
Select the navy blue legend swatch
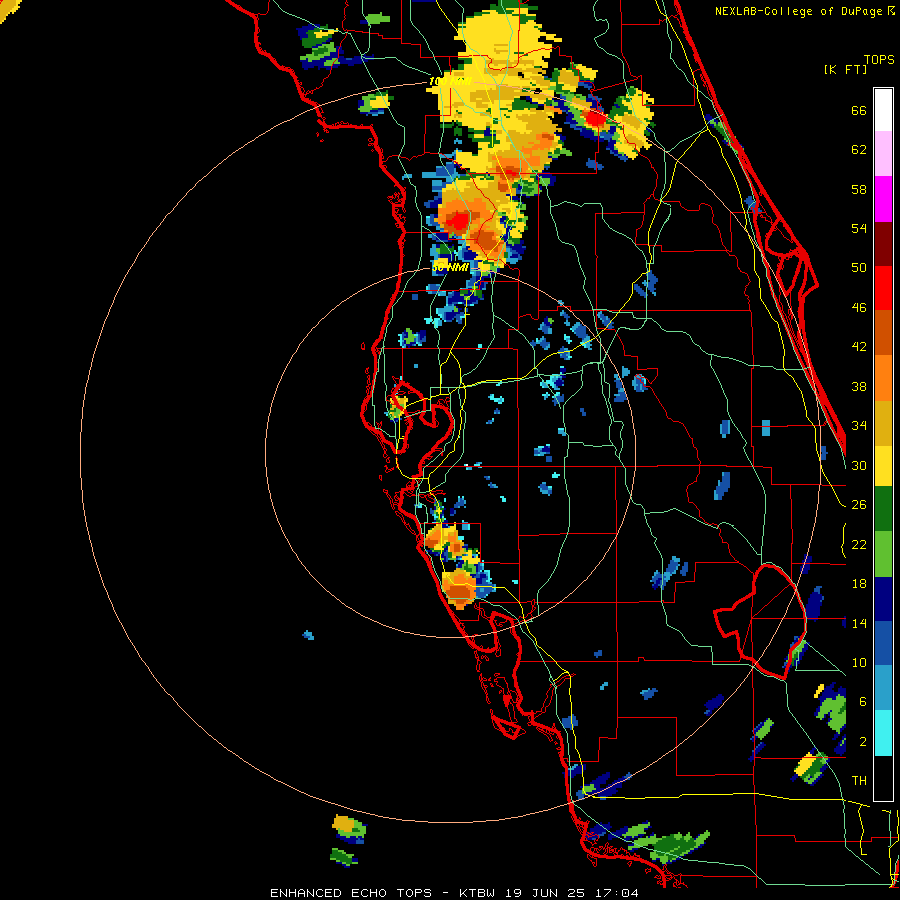[883, 599]
